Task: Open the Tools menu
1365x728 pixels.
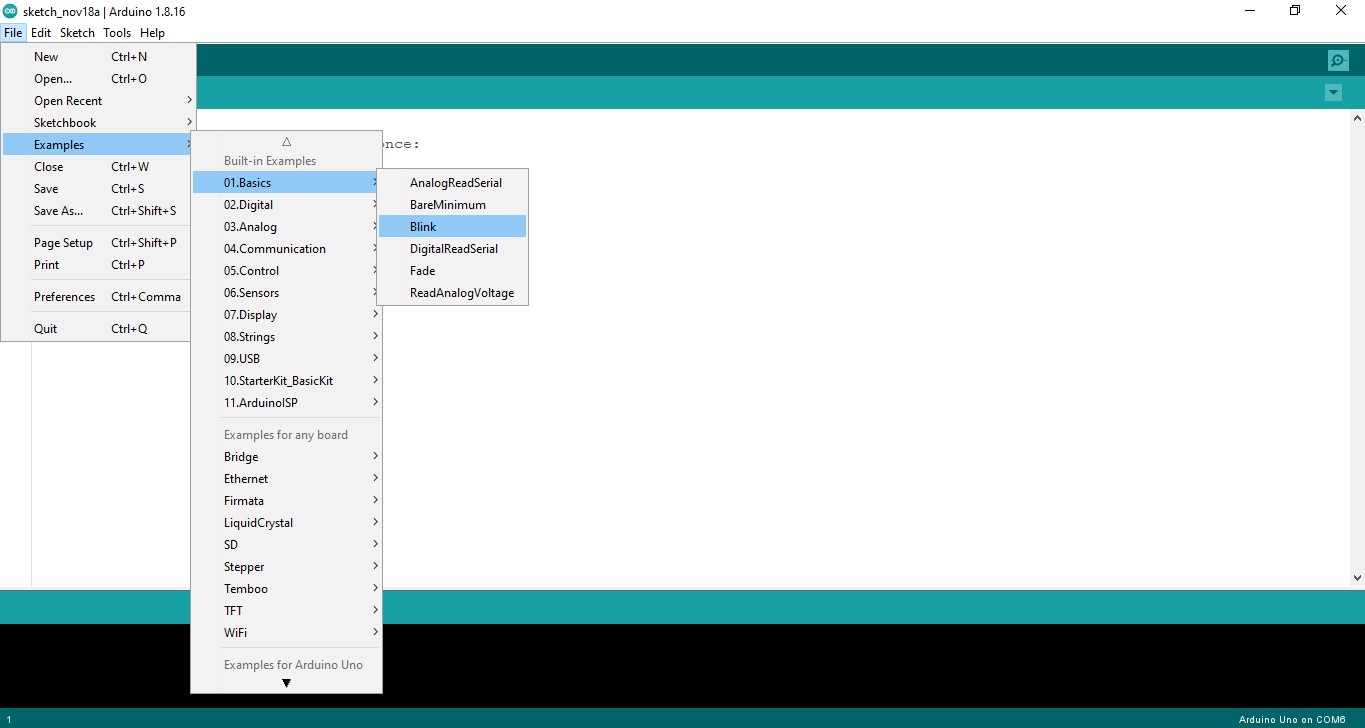Action: point(117,33)
